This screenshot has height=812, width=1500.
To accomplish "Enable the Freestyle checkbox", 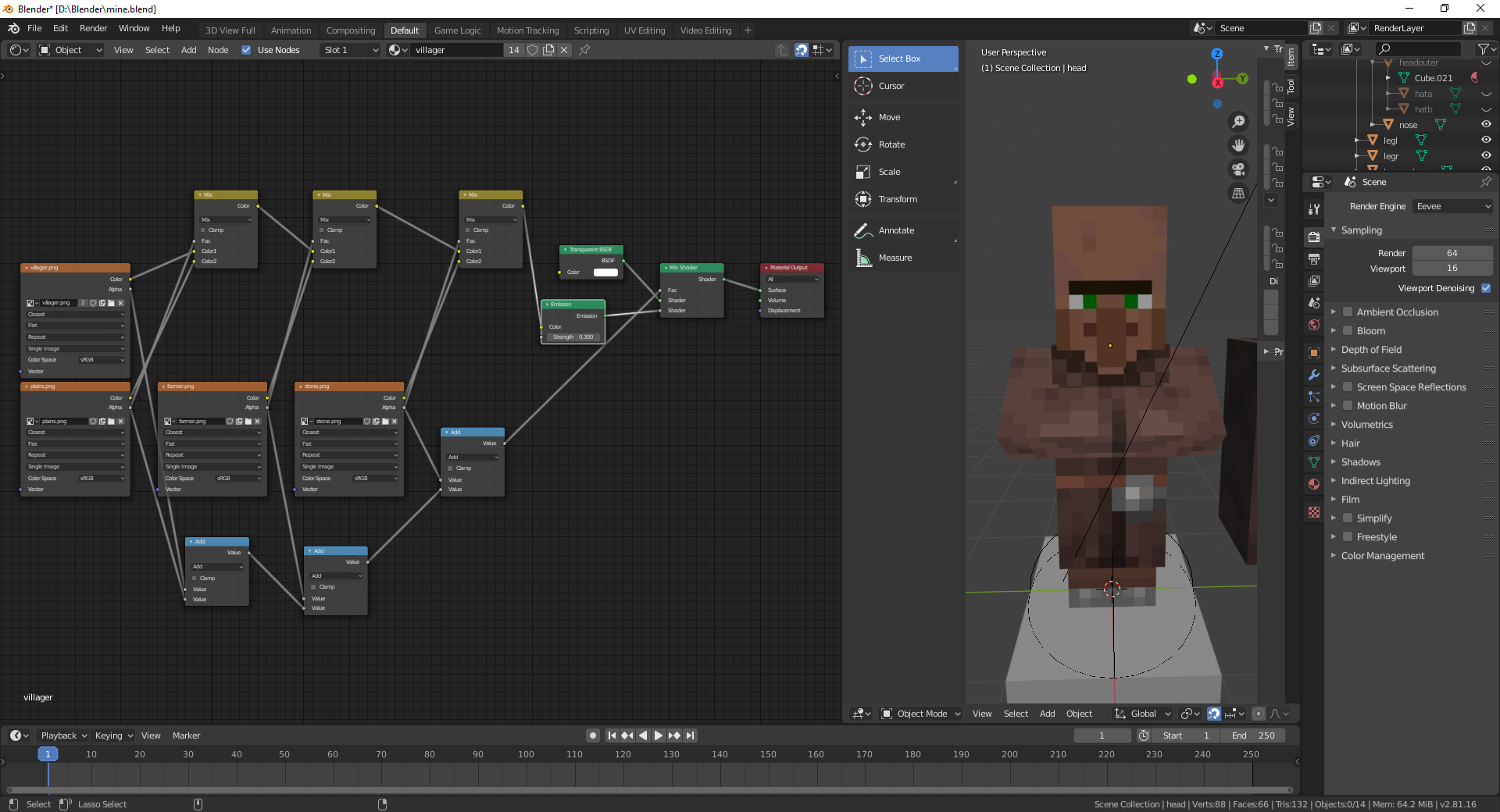I will [x=1348, y=536].
